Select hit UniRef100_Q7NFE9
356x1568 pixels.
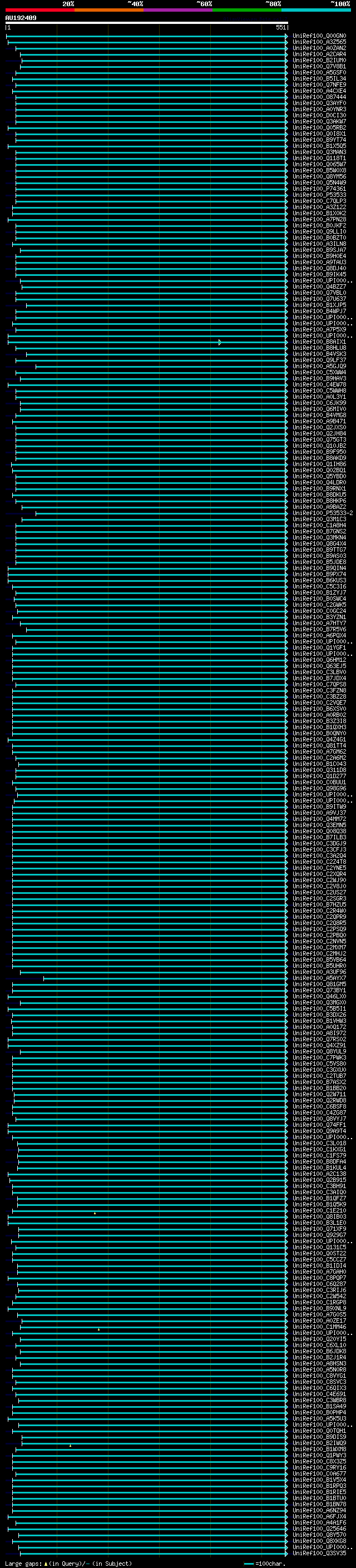[319, 85]
